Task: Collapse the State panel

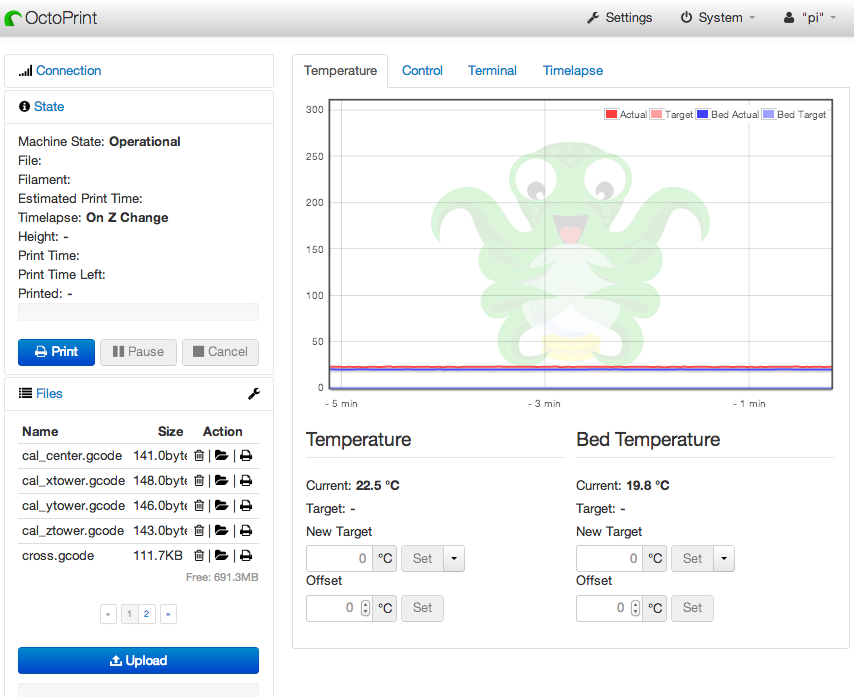Action: point(49,107)
